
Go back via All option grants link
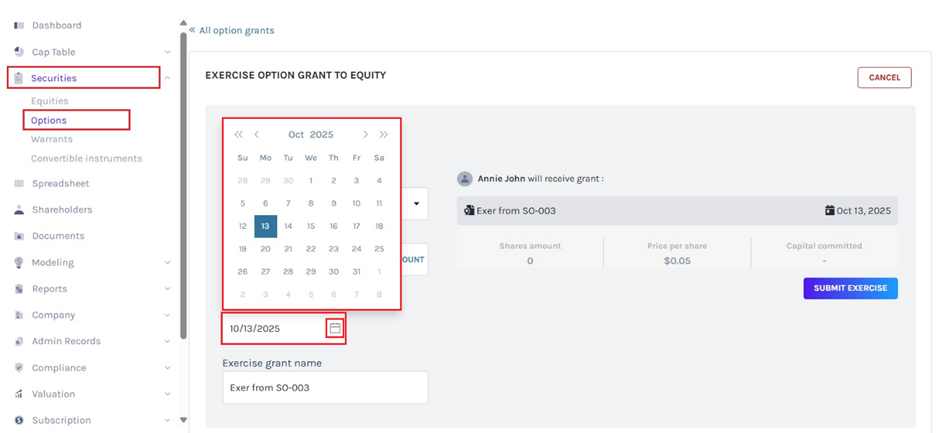pos(236,30)
